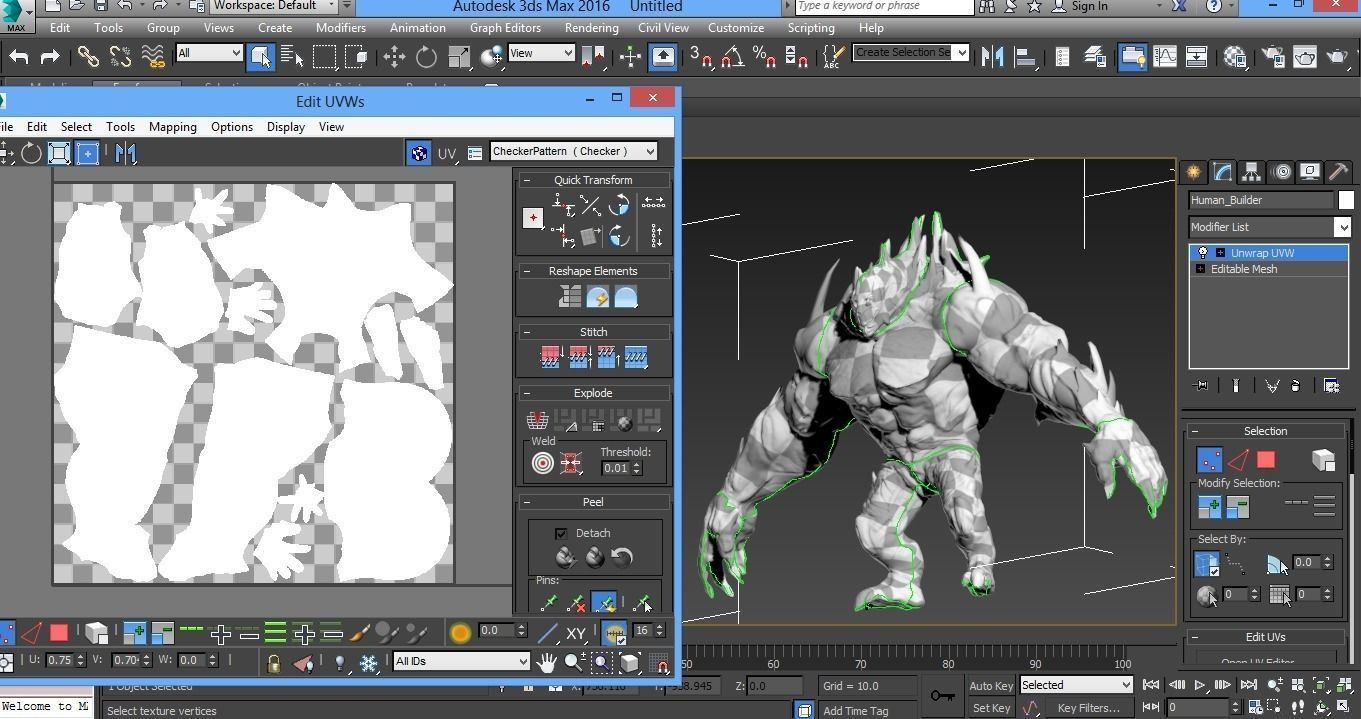
Task: Toggle the Lock Selected Subobjects padlock
Action: click(273, 663)
